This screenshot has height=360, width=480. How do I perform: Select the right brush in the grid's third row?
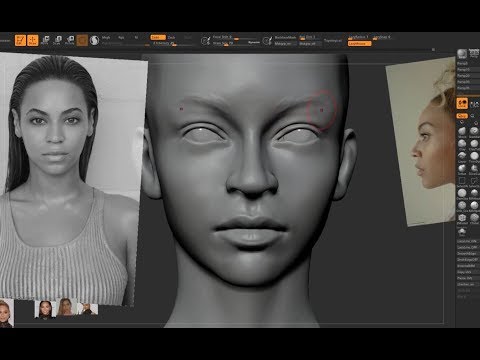click(x=474, y=156)
